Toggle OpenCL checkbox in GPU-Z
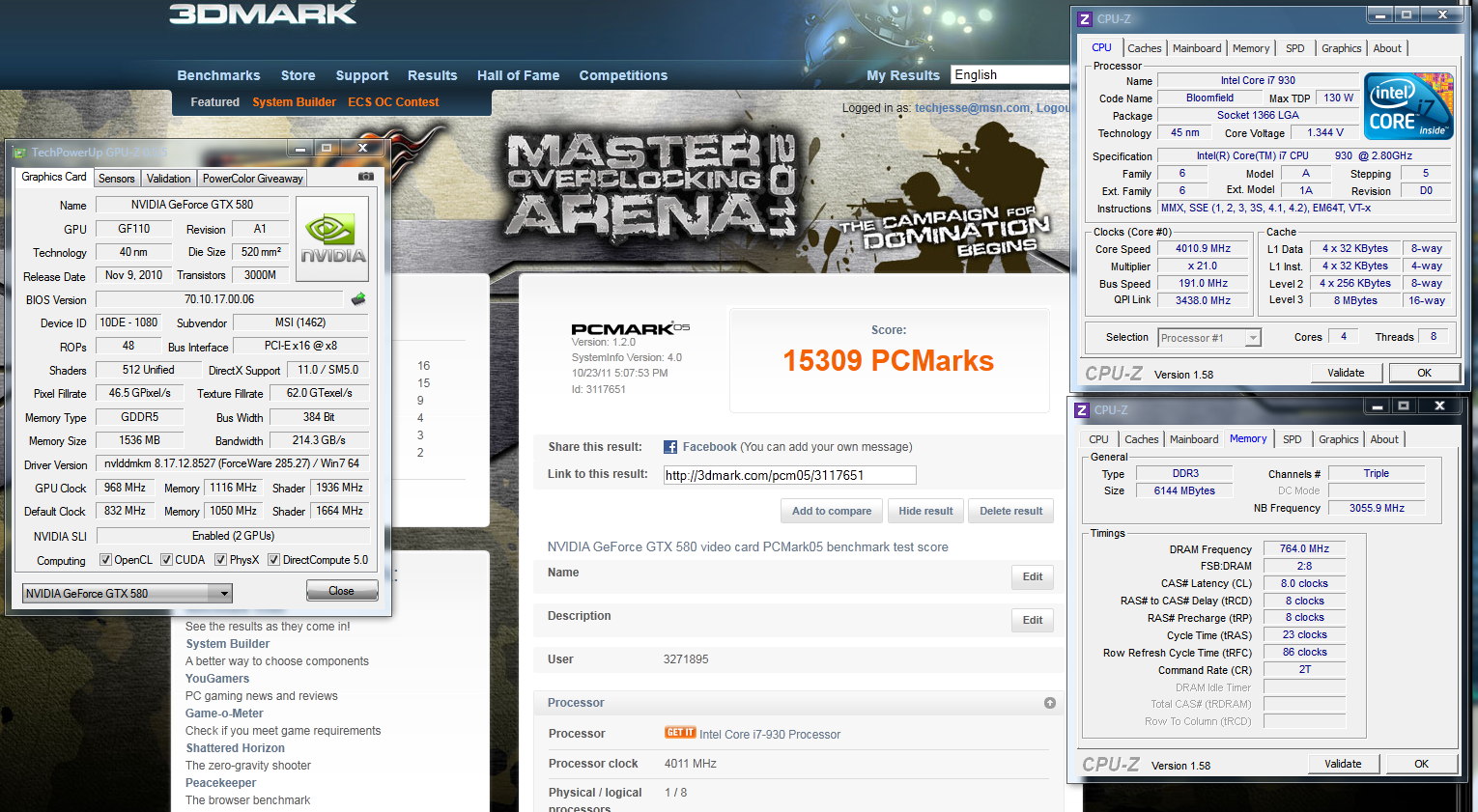 tap(105, 560)
